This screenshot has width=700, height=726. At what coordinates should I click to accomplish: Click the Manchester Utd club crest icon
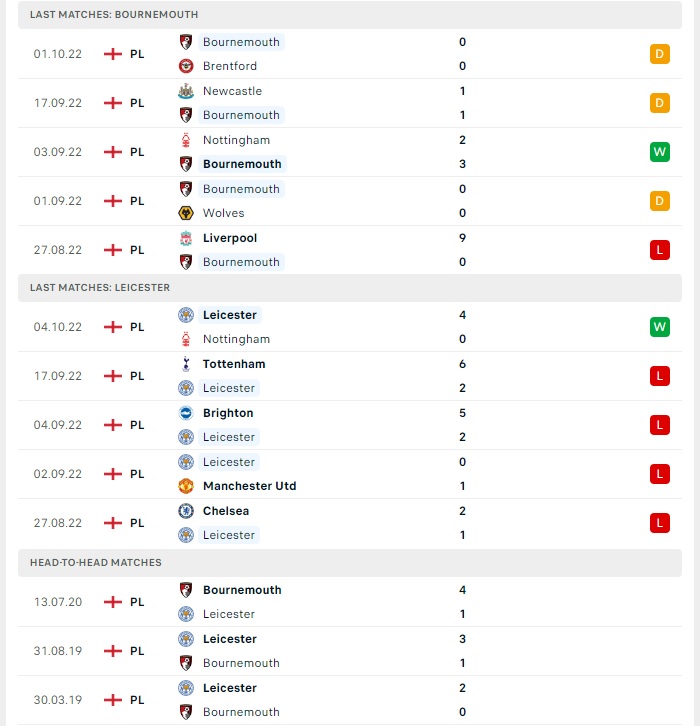186,486
